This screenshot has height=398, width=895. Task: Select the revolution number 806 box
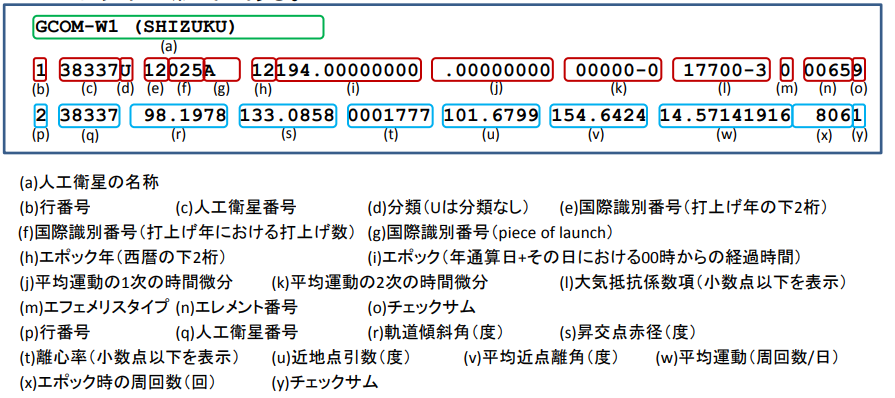(x=823, y=115)
